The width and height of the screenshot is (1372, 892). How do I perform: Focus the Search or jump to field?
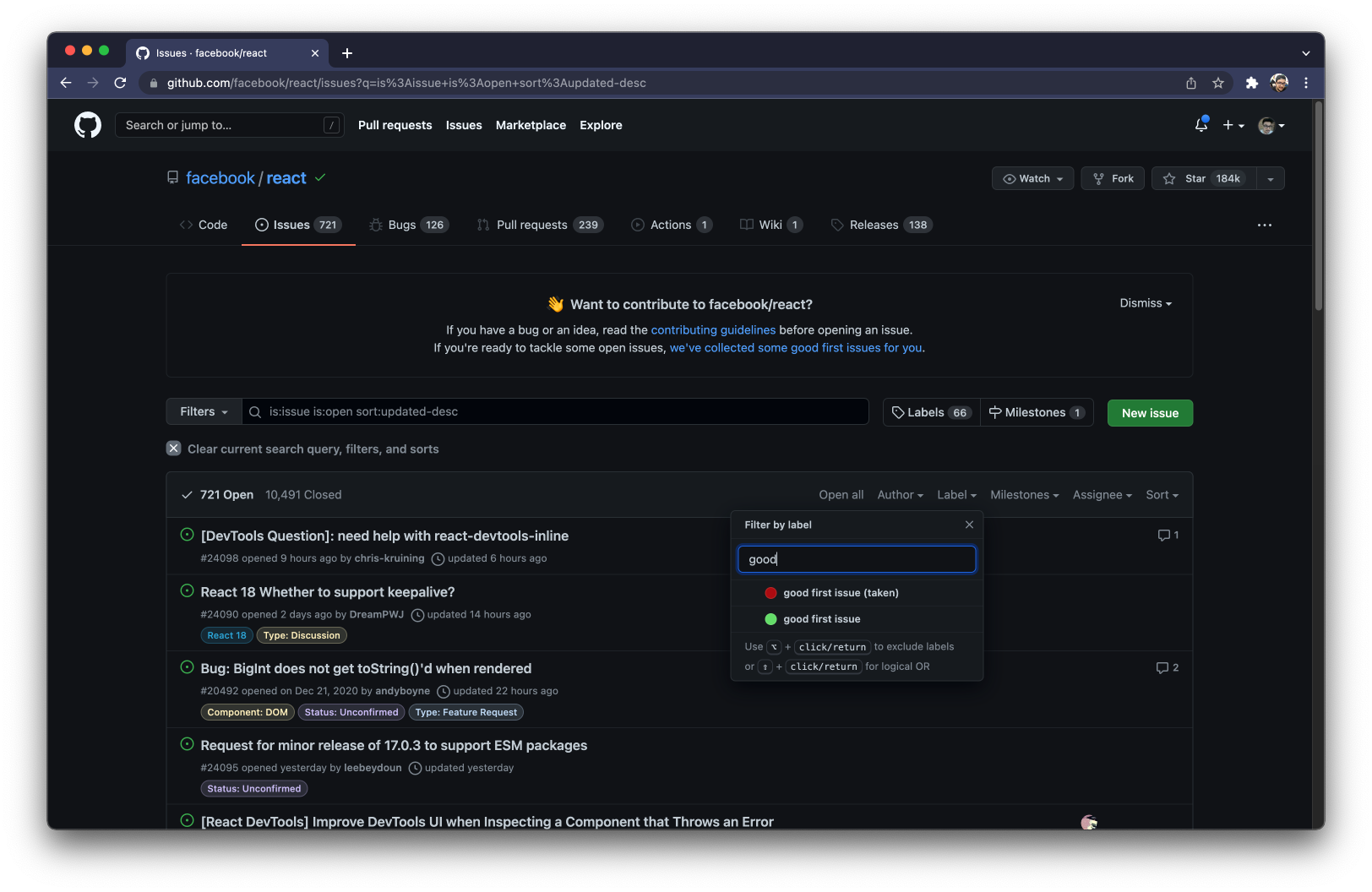point(230,125)
